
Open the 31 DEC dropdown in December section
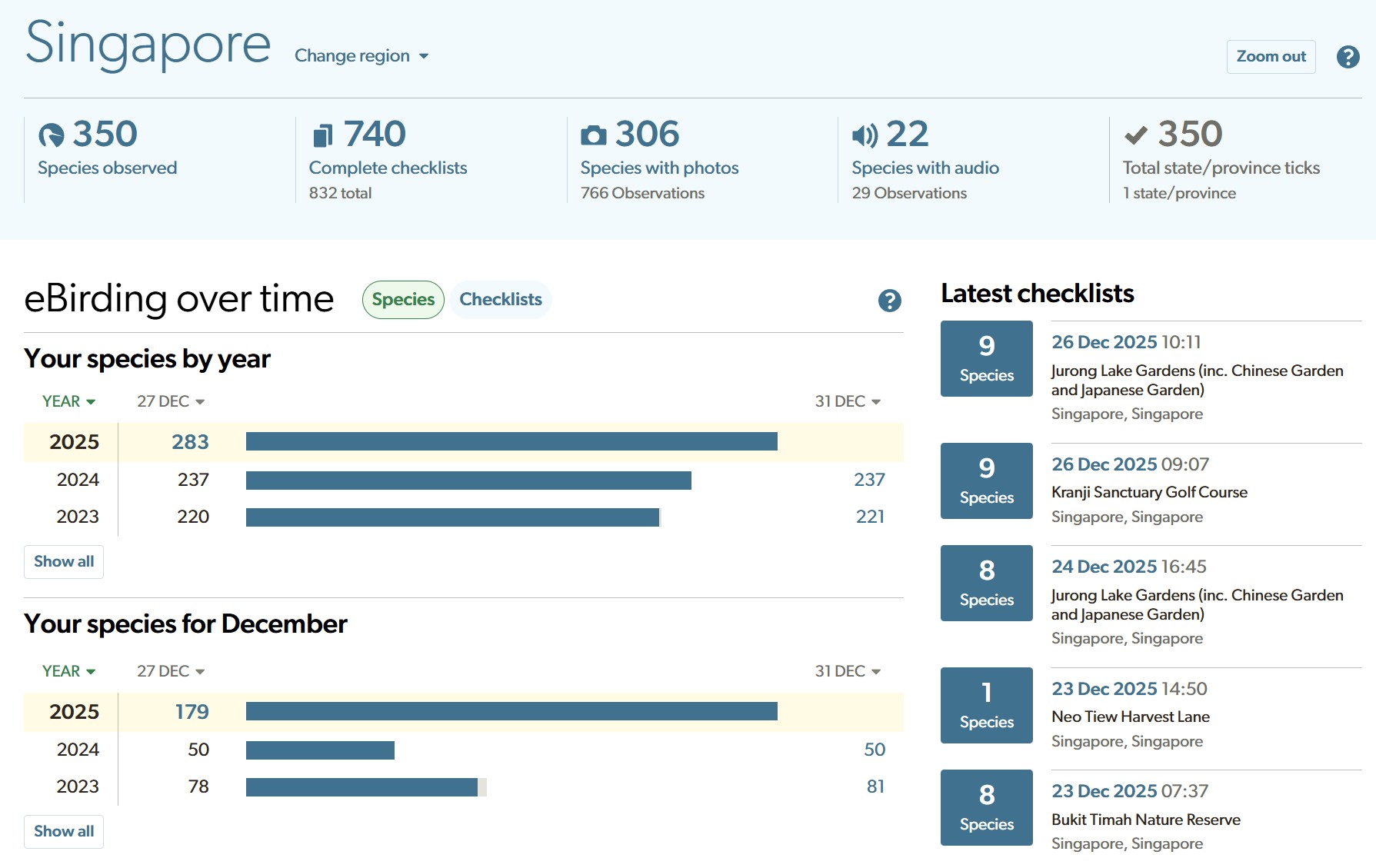(x=848, y=671)
